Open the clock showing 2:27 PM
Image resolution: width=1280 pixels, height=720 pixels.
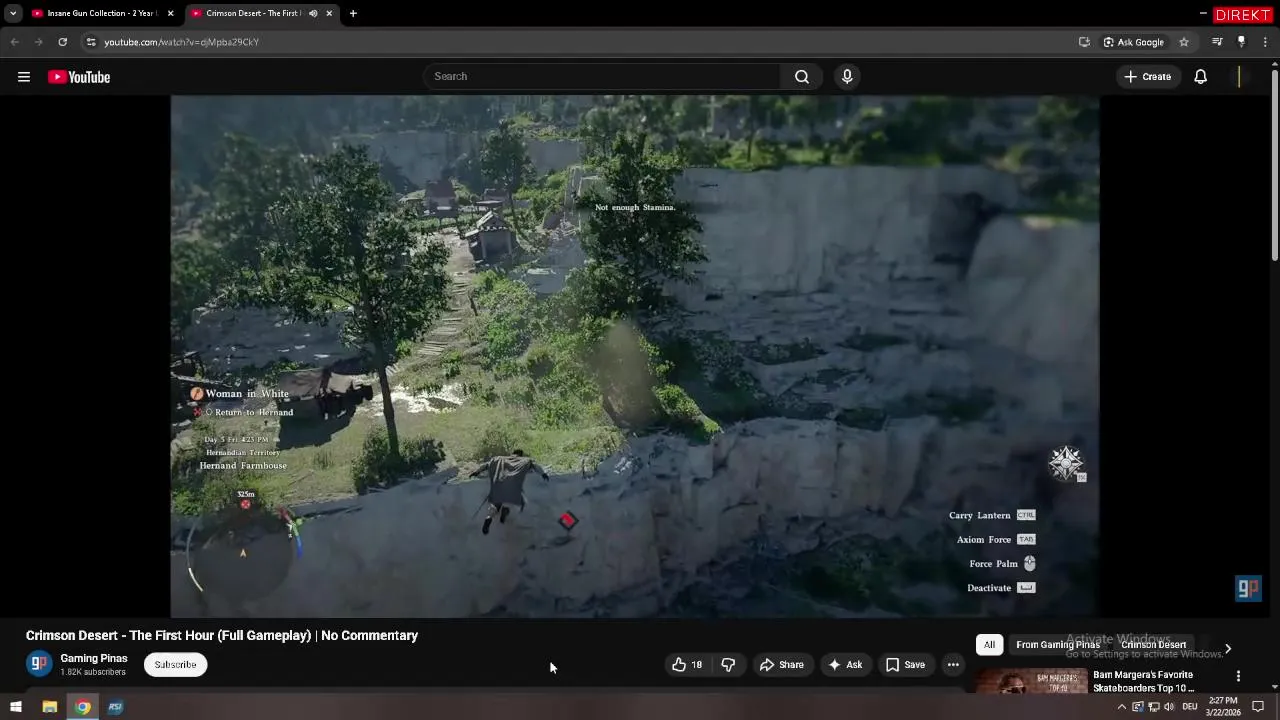(x=1224, y=707)
